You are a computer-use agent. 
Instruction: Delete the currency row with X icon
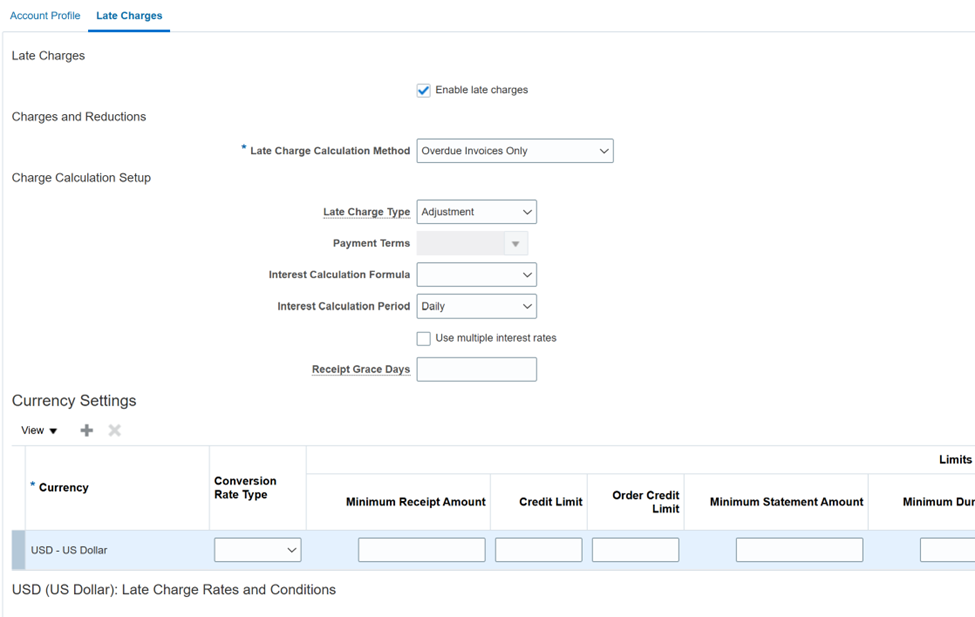pyautogui.click(x=114, y=430)
